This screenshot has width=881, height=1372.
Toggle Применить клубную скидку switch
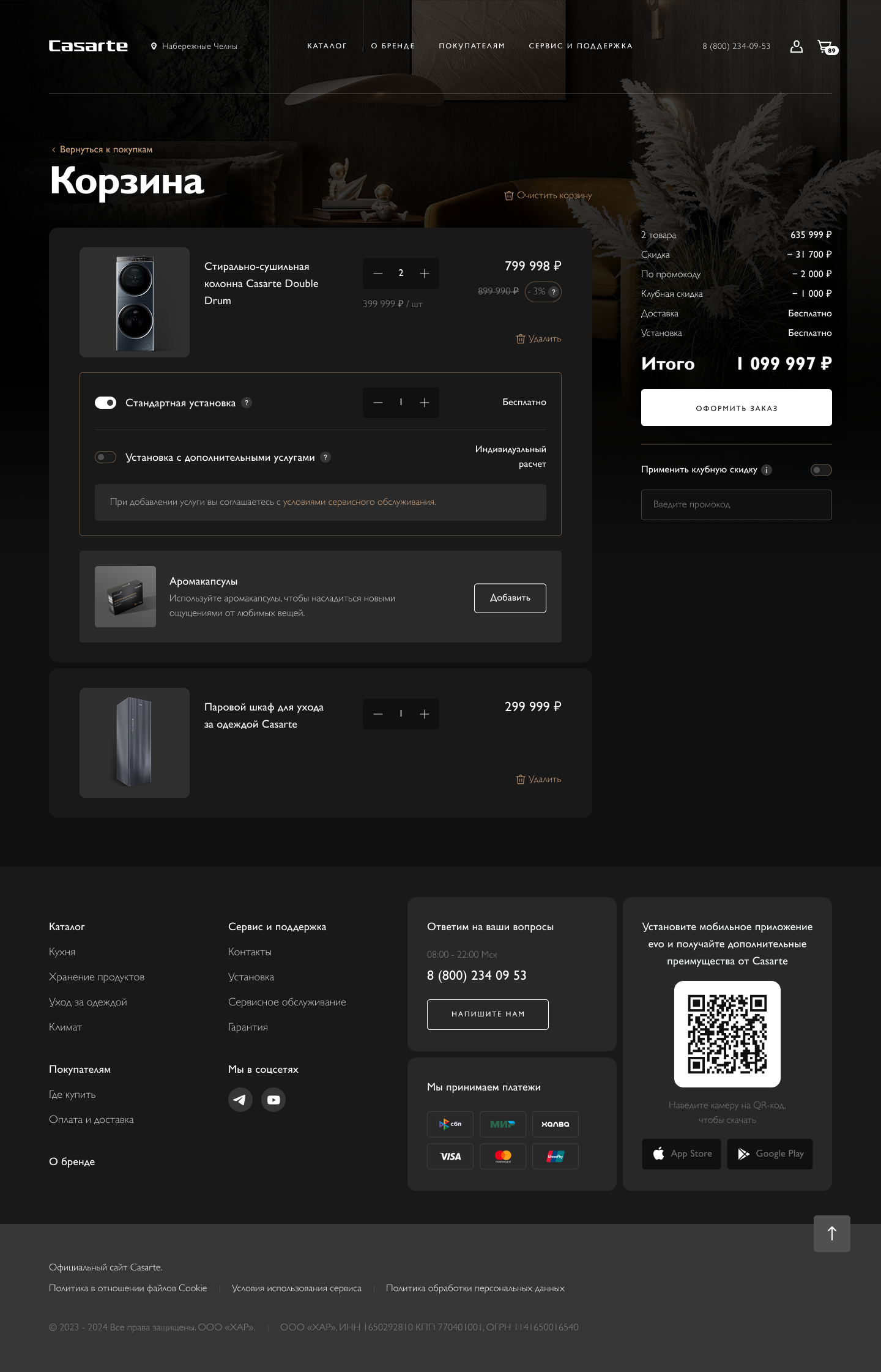click(821, 470)
